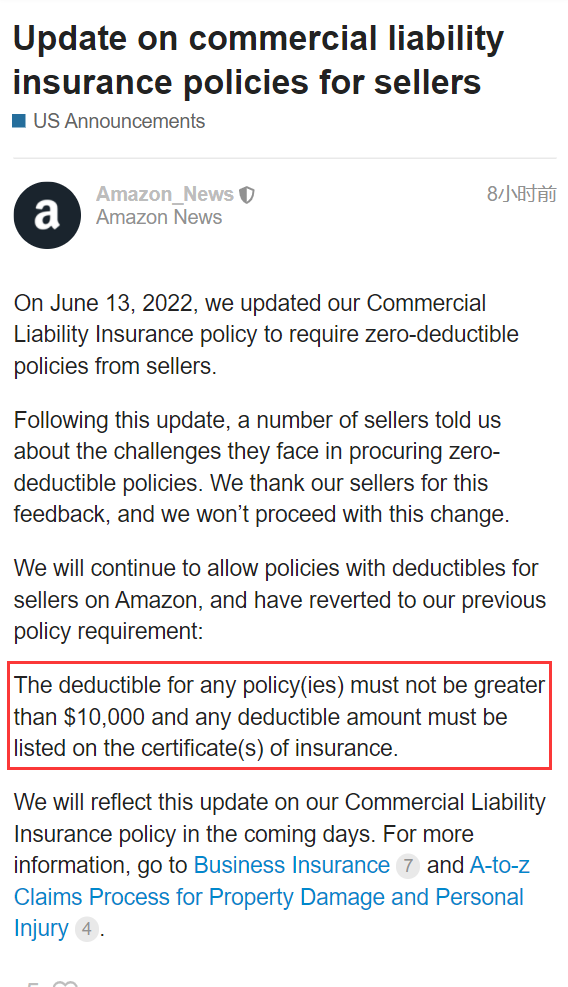The width and height of the screenshot is (568, 987).
Task: Click the paragraph thanking sellers for feedback
Action: (x=261, y=467)
